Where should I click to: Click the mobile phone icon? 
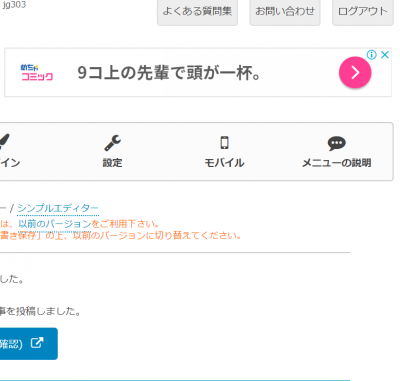pyautogui.click(x=225, y=143)
